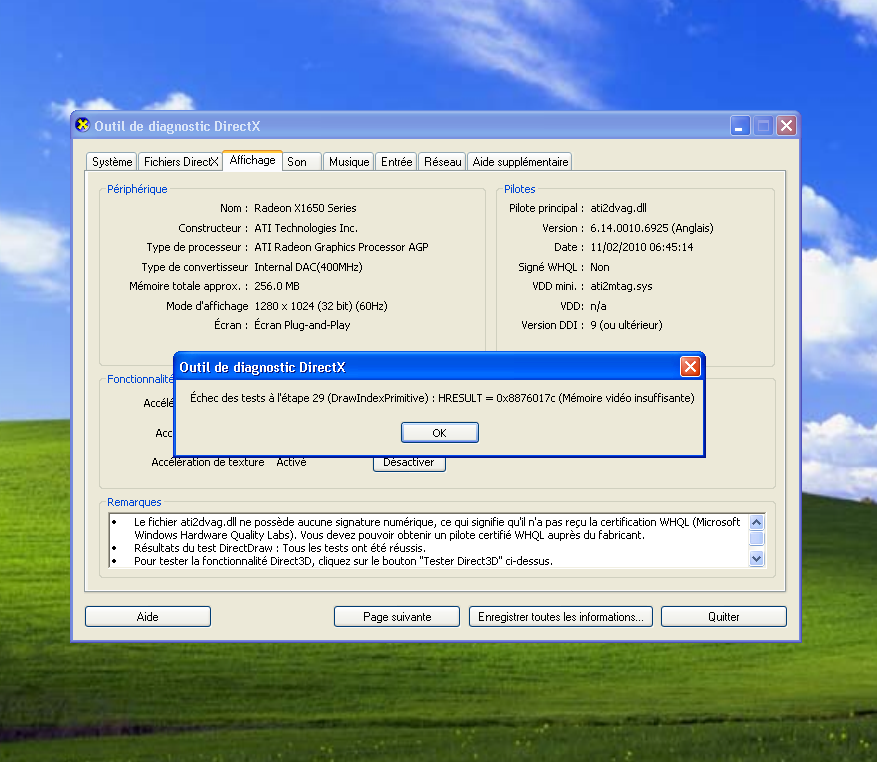Close the DirectX error message dialog
This screenshot has height=762, width=877.
click(690, 366)
